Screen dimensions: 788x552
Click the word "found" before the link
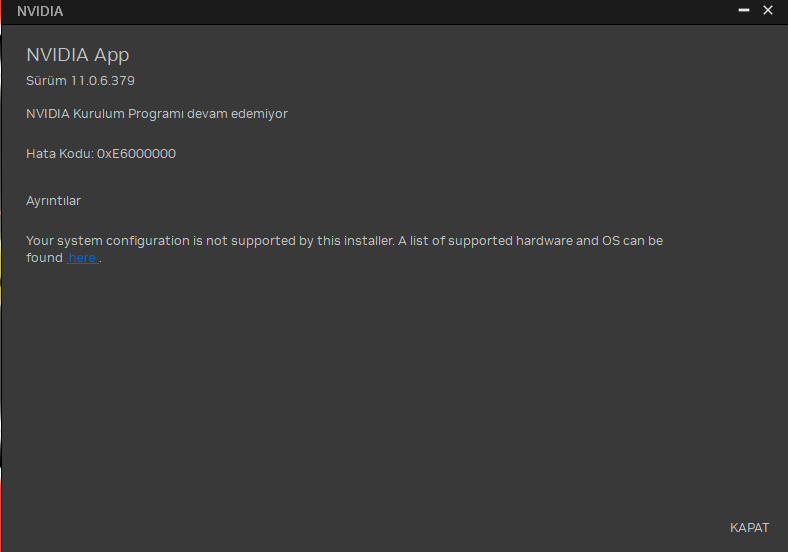tap(44, 258)
